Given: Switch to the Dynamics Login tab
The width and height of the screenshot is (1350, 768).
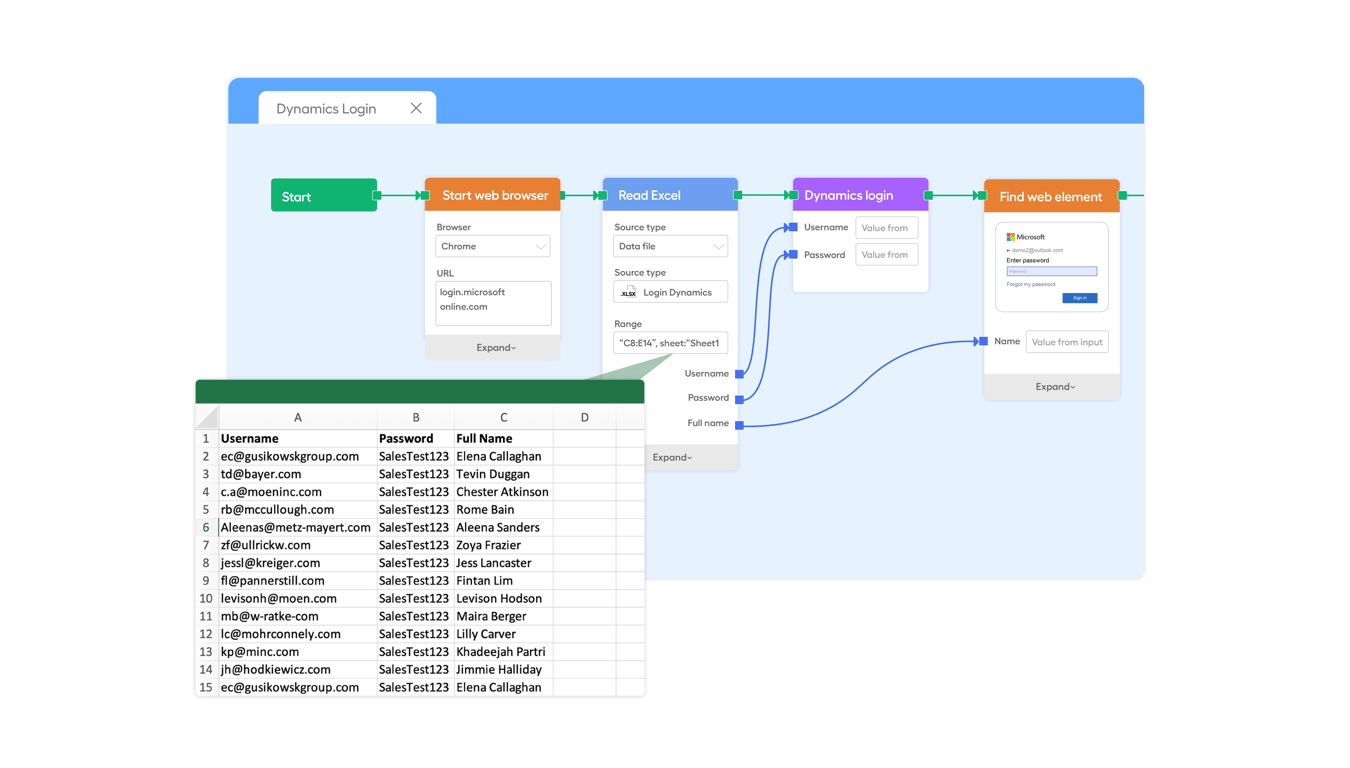Looking at the screenshot, I should pyautogui.click(x=325, y=108).
